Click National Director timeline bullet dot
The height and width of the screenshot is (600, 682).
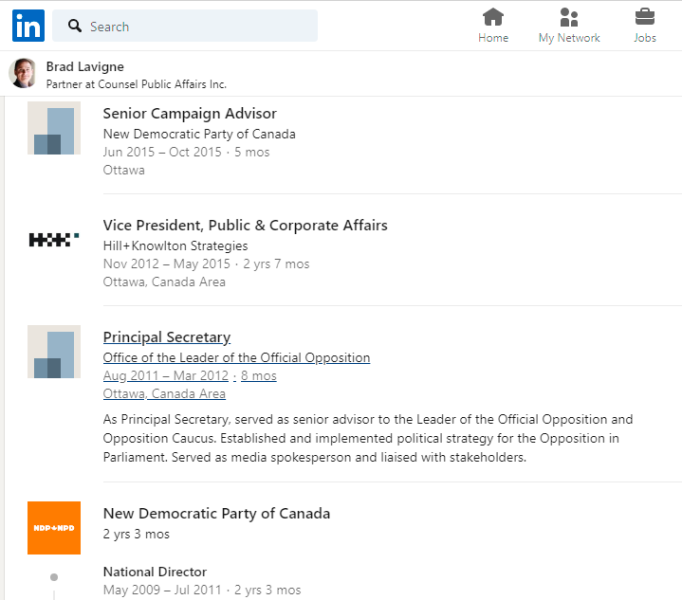click(x=54, y=577)
